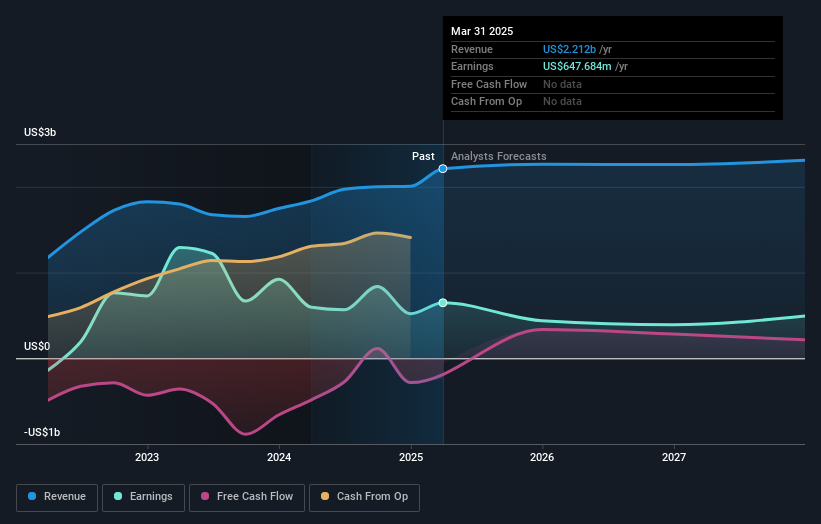The image size is (821, 524).
Task: Toggle the Earnings series legend button
Action: coord(143,497)
